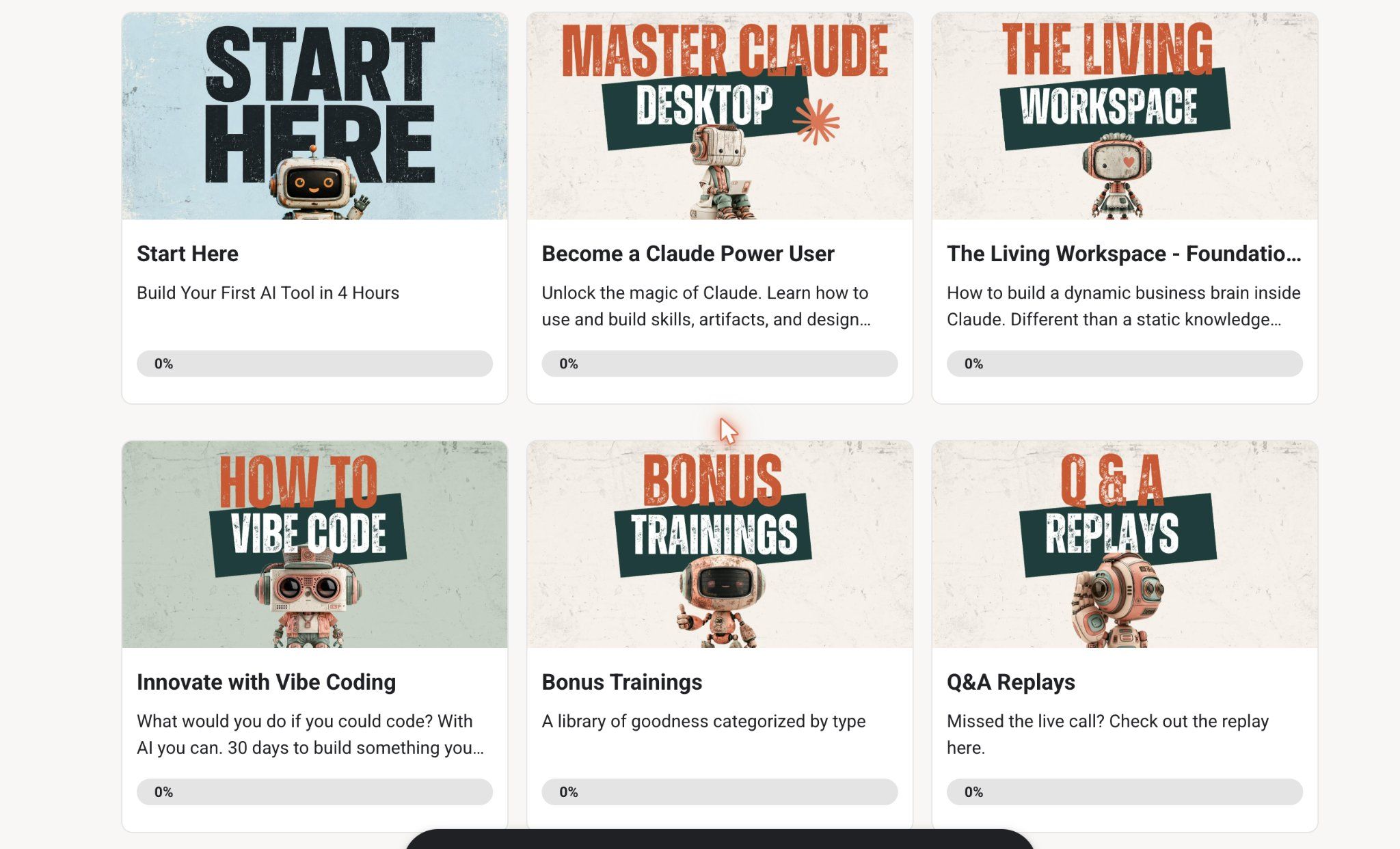Open the Master Claude Desktop thumbnail
The height and width of the screenshot is (849, 1400).
[x=720, y=116]
